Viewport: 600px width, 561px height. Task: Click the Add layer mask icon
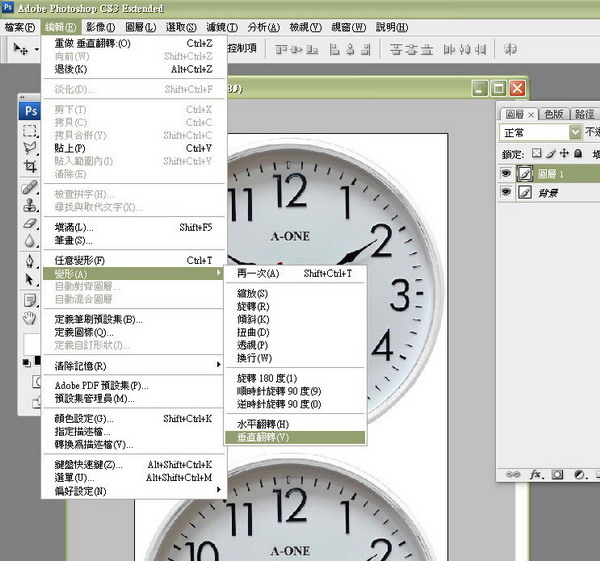point(557,475)
